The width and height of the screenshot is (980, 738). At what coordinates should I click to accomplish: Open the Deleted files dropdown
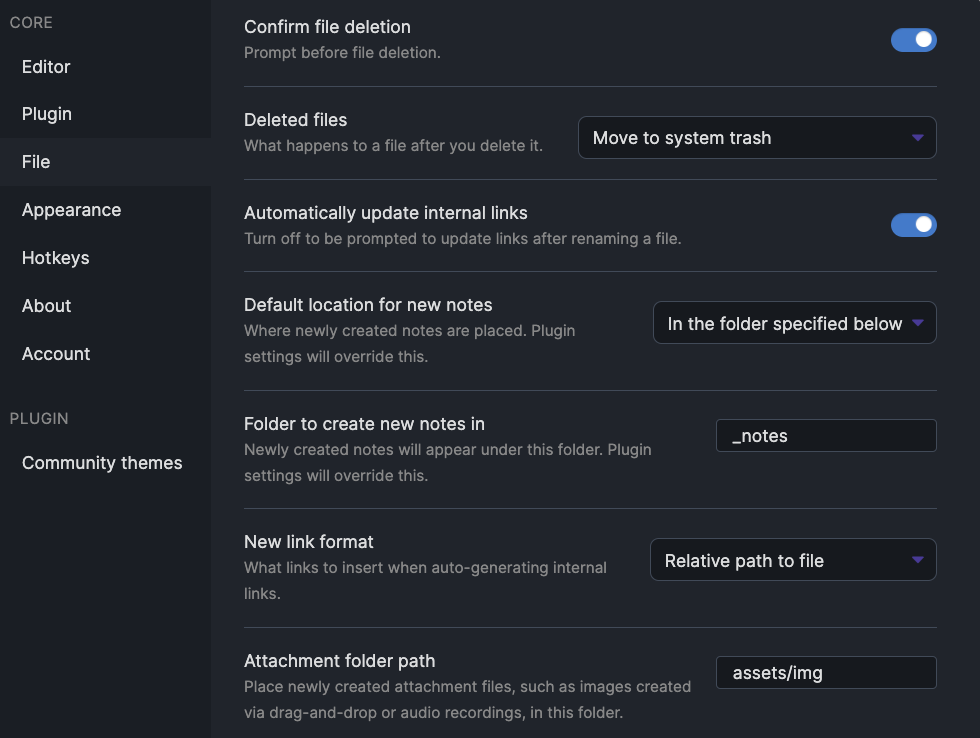(x=757, y=138)
